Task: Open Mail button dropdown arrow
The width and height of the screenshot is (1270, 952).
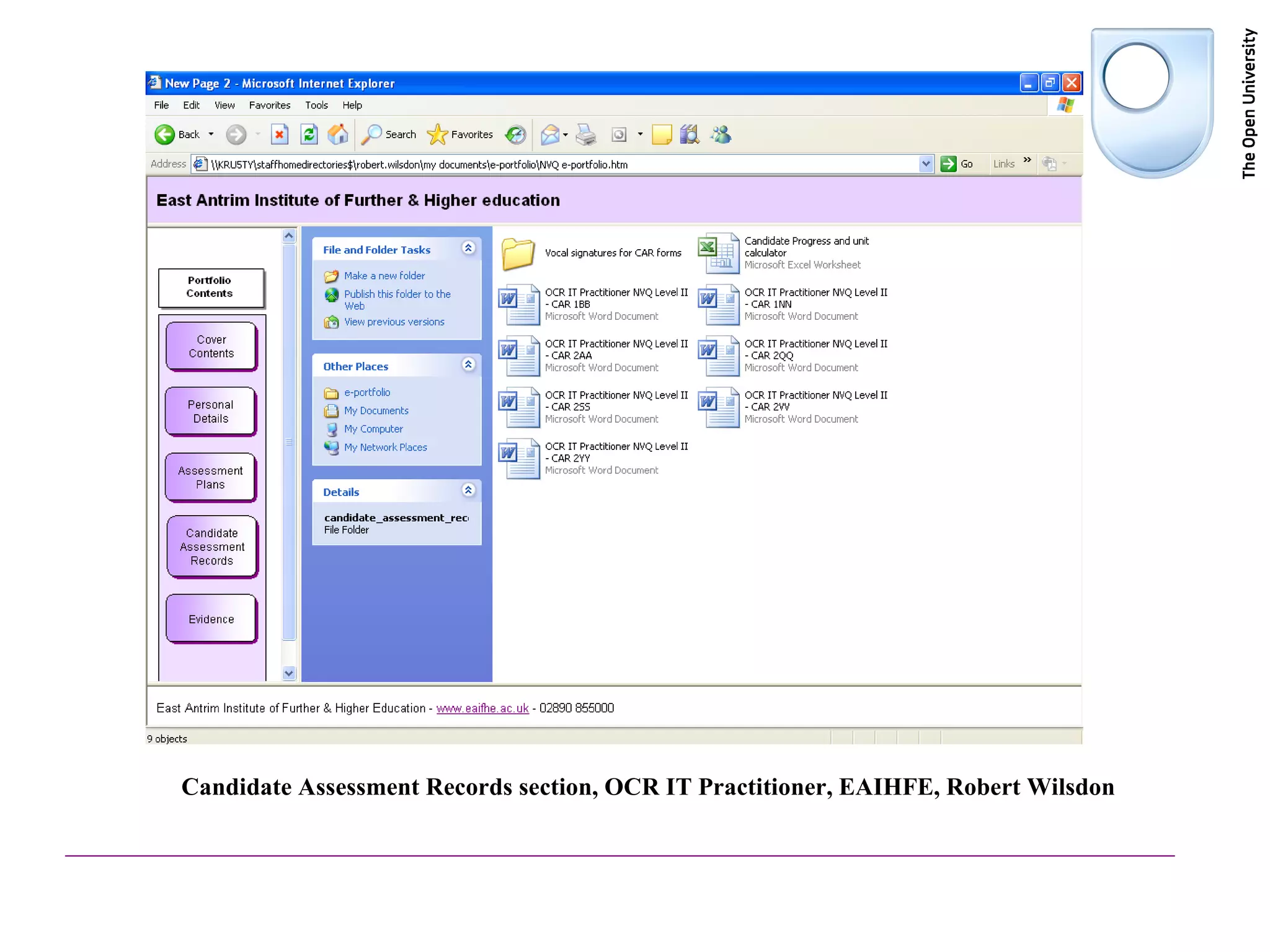Action: click(566, 134)
